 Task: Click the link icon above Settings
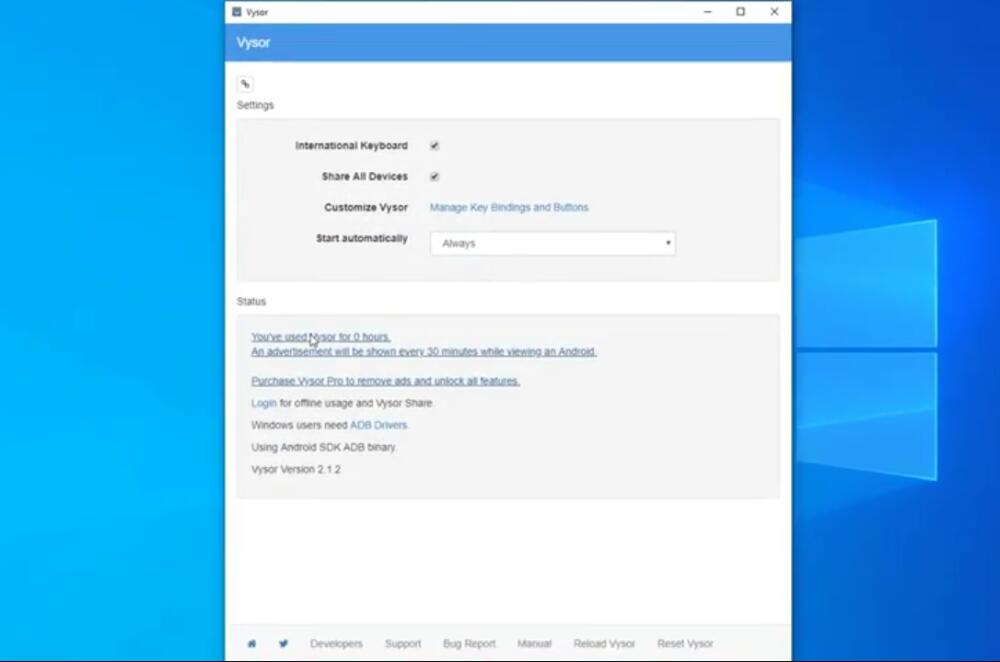(x=245, y=84)
